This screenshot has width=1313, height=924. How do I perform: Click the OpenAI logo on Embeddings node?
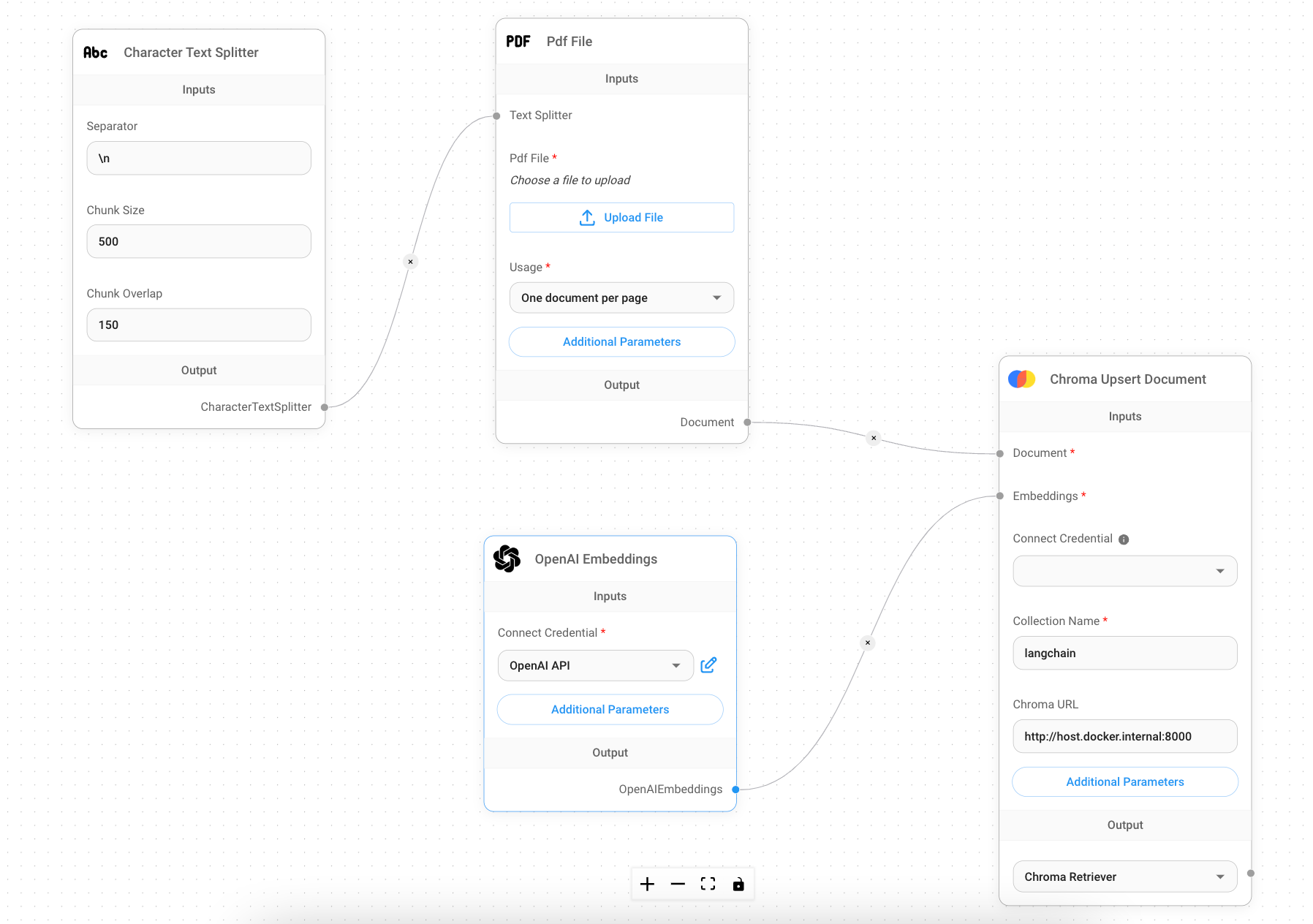click(x=507, y=558)
